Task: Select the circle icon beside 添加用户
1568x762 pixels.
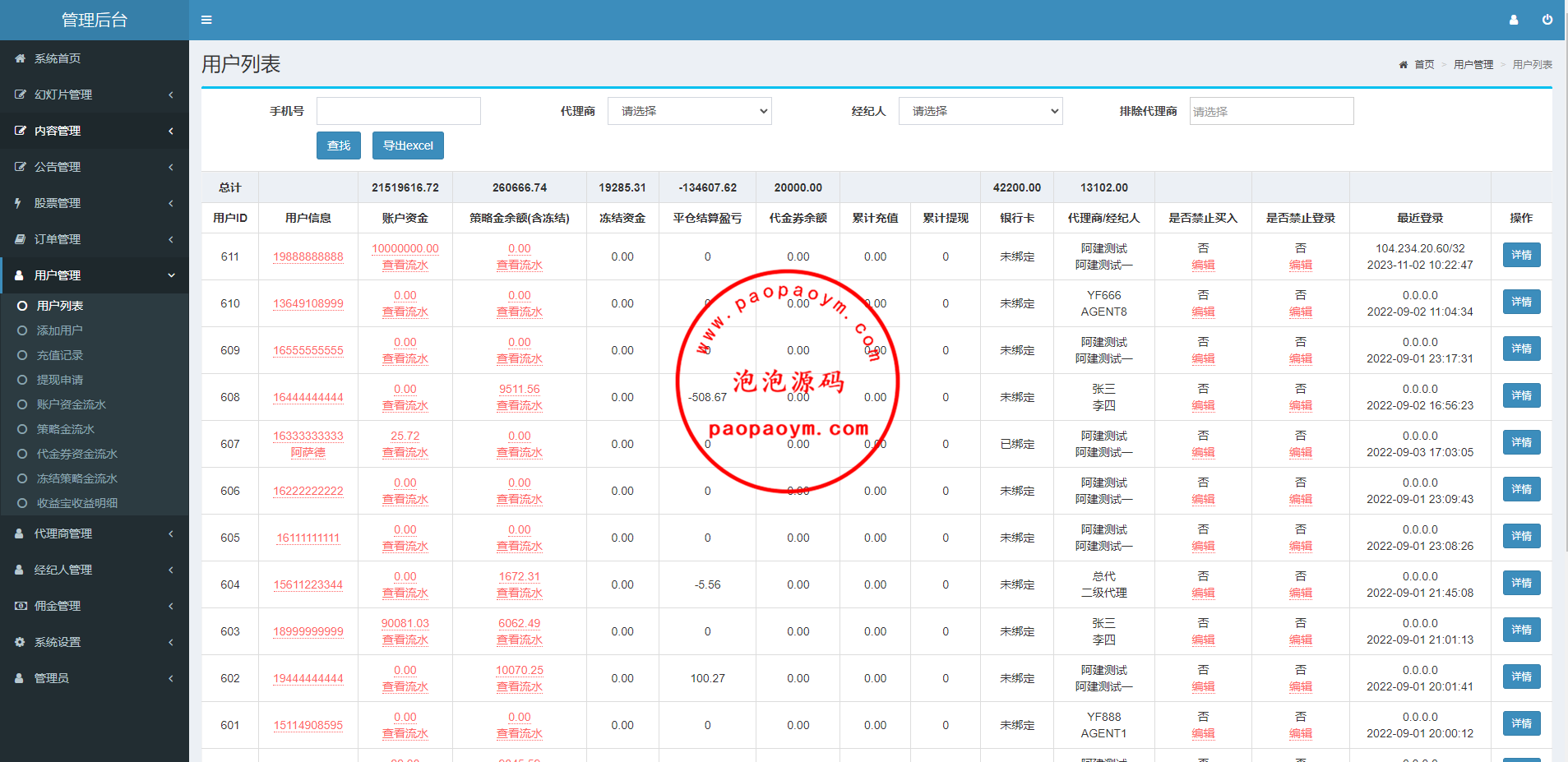Action: tap(22, 330)
